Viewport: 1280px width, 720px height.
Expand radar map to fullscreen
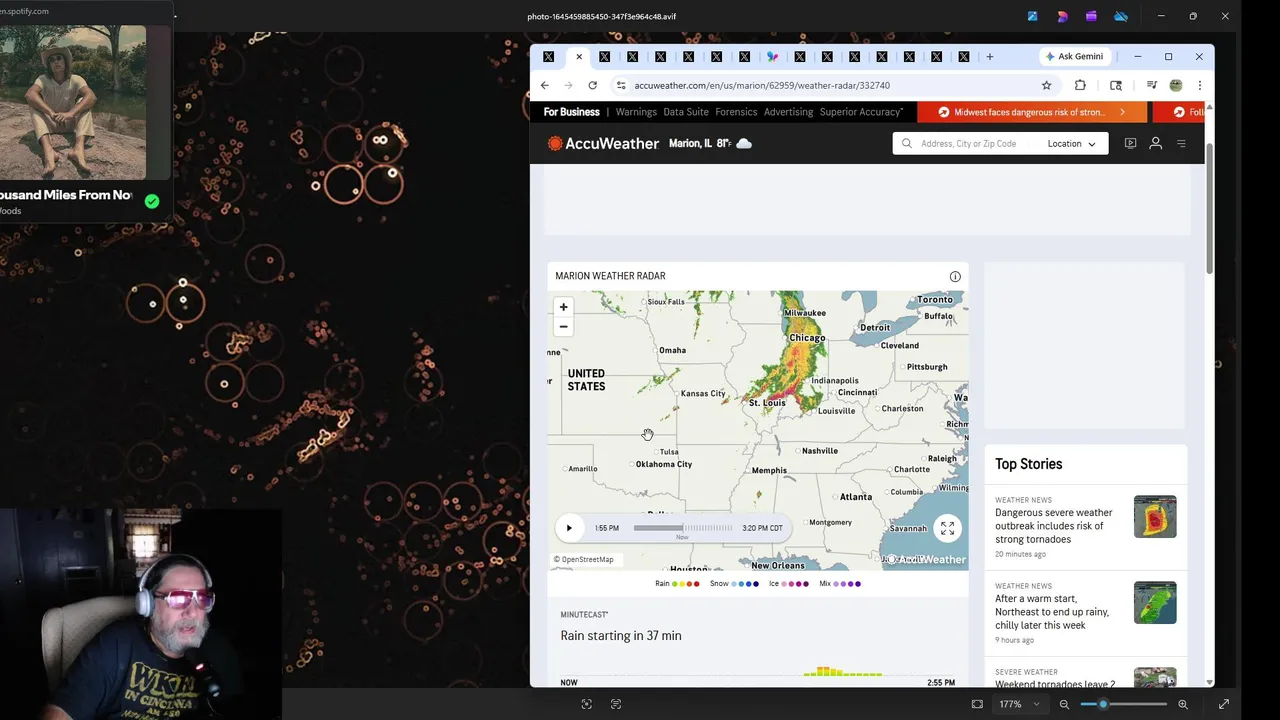947,528
